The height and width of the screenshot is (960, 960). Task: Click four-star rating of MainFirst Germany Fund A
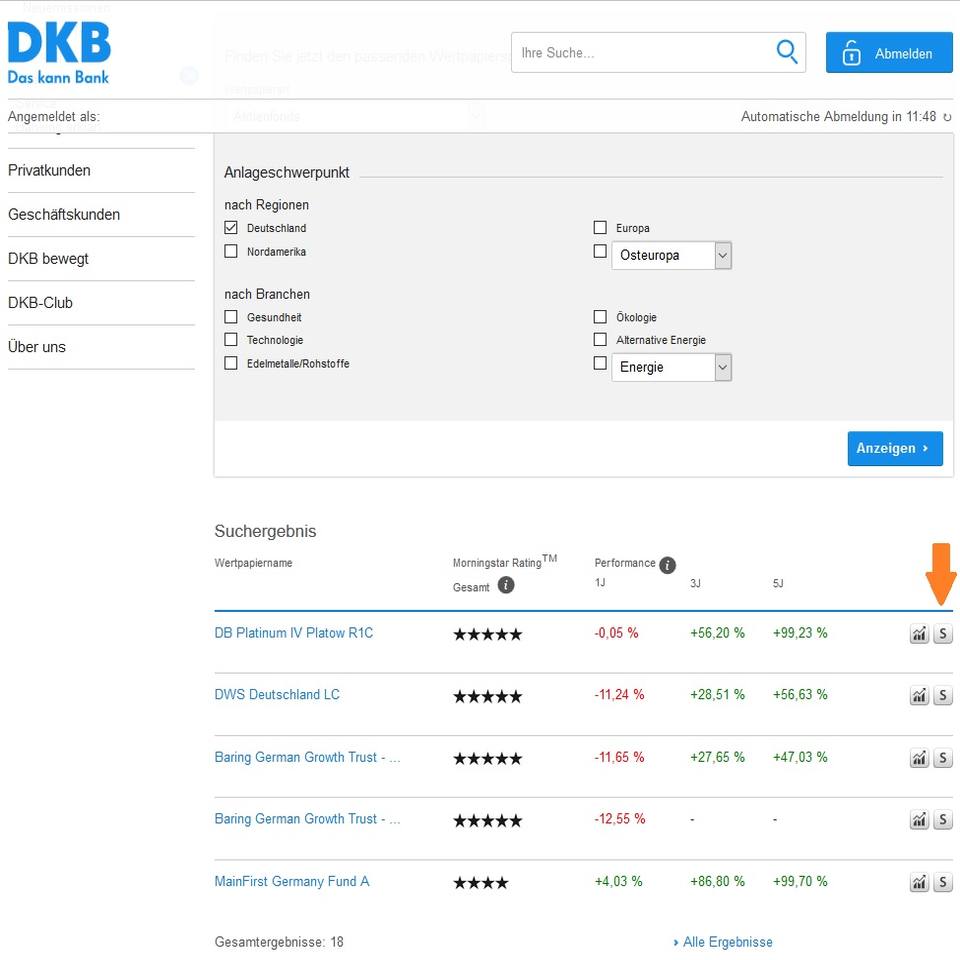pyautogui.click(x=481, y=883)
